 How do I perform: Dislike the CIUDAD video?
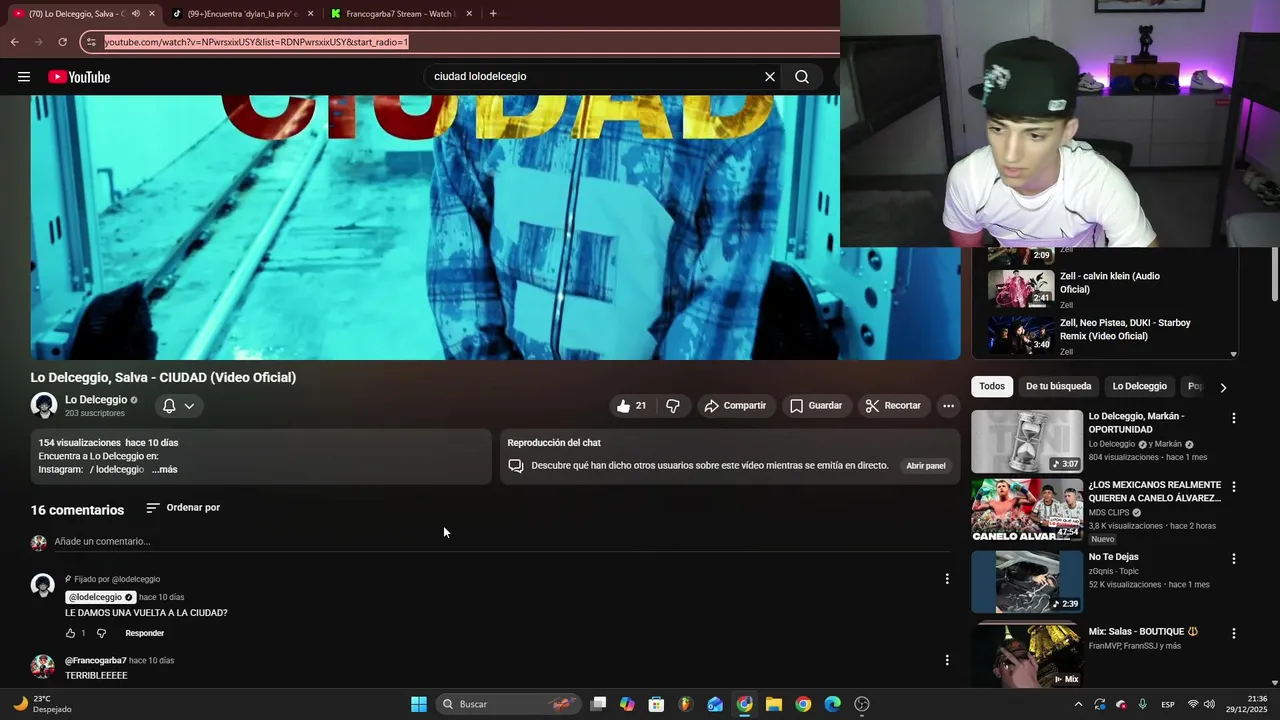click(x=673, y=406)
